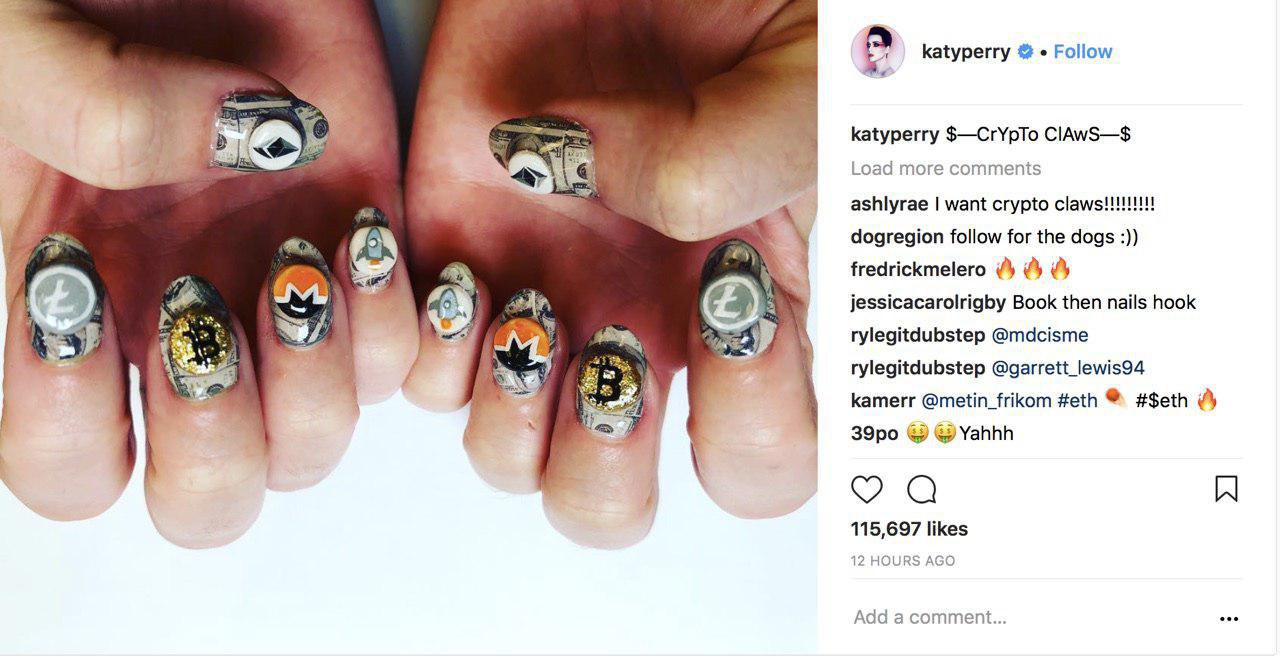
Task: Open the three-dots more options menu
Action: [1229, 619]
